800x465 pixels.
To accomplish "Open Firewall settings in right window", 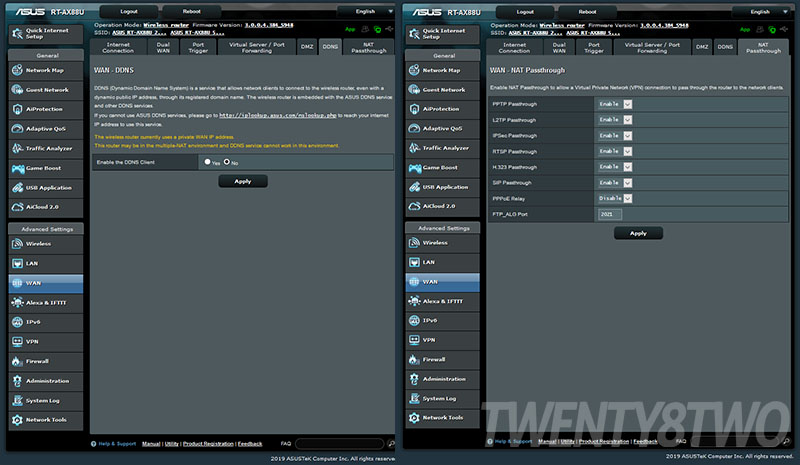I will tap(442, 359).
